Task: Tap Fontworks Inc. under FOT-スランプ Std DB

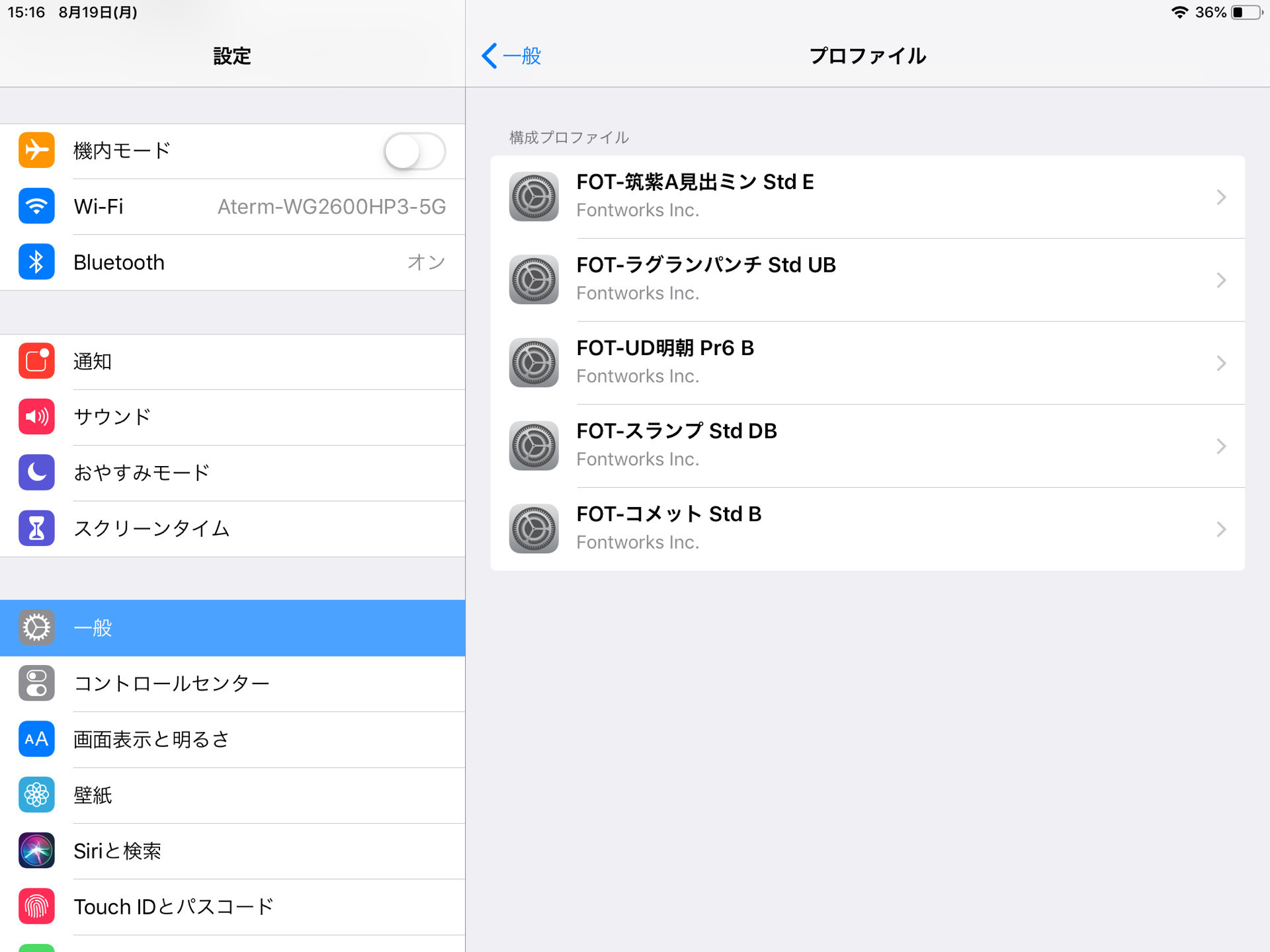Action: tap(638, 459)
